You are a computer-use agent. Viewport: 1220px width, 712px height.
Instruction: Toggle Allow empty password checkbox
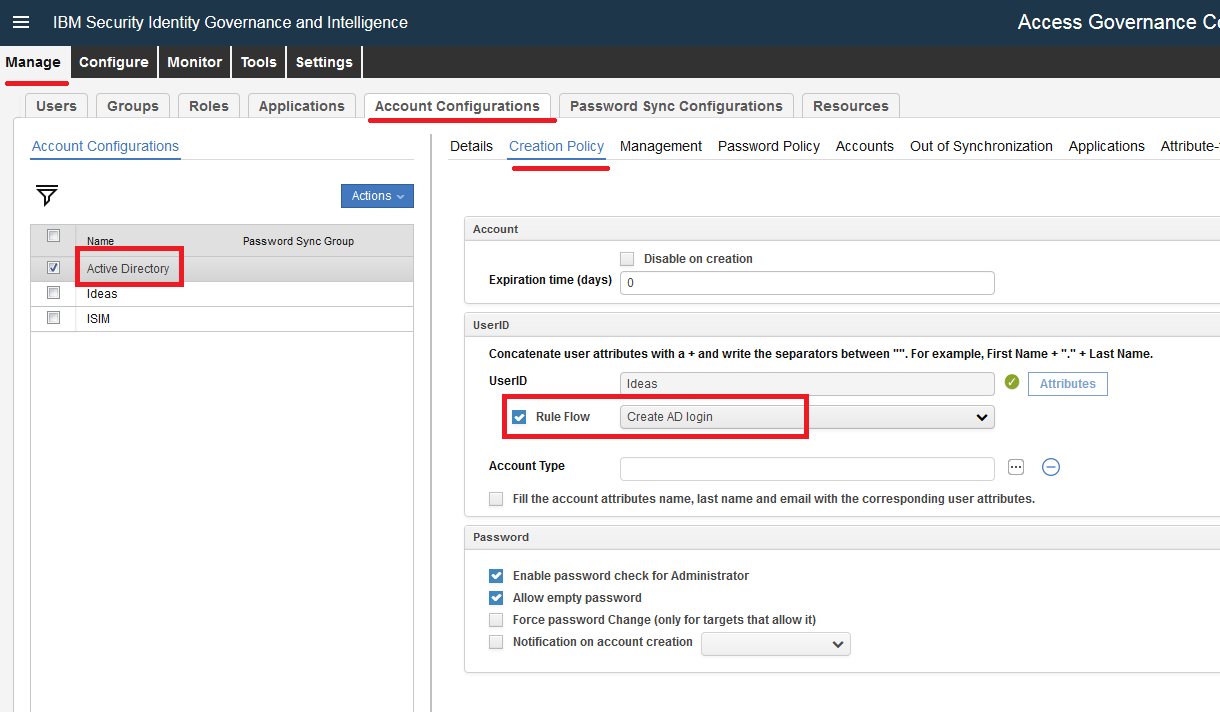(x=496, y=598)
